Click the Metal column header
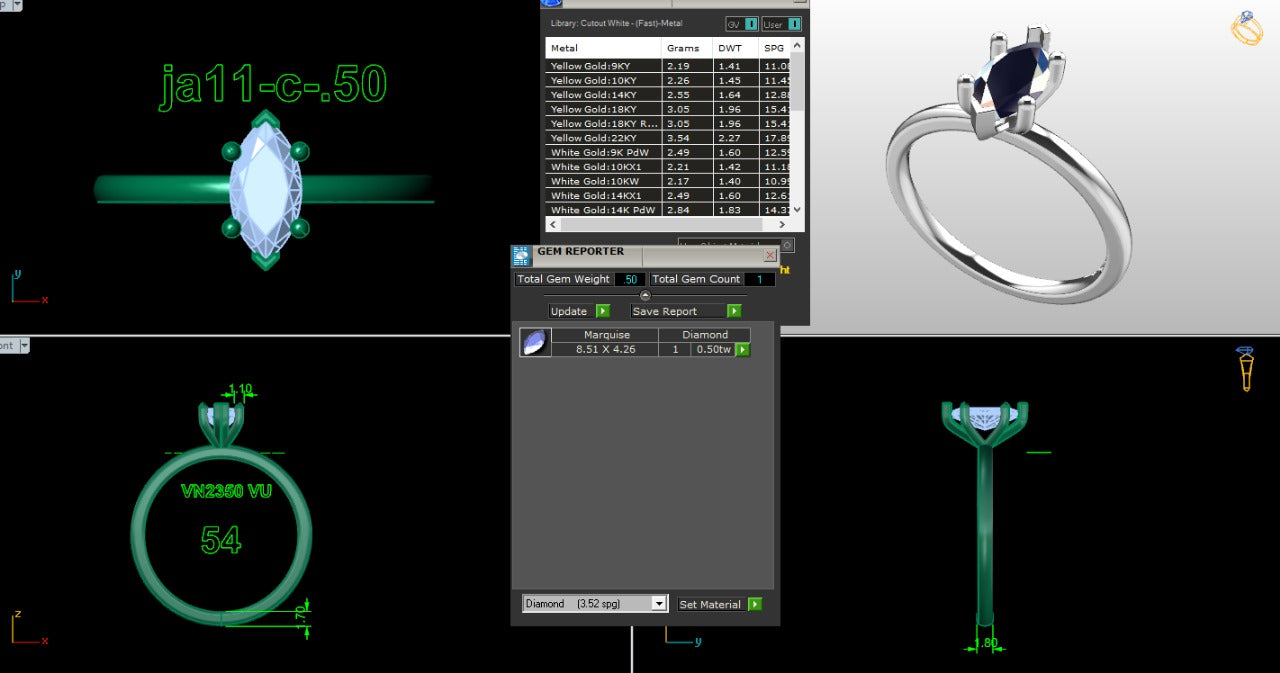This screenshot has width=1280, height=673. click(x=603, y=48)
